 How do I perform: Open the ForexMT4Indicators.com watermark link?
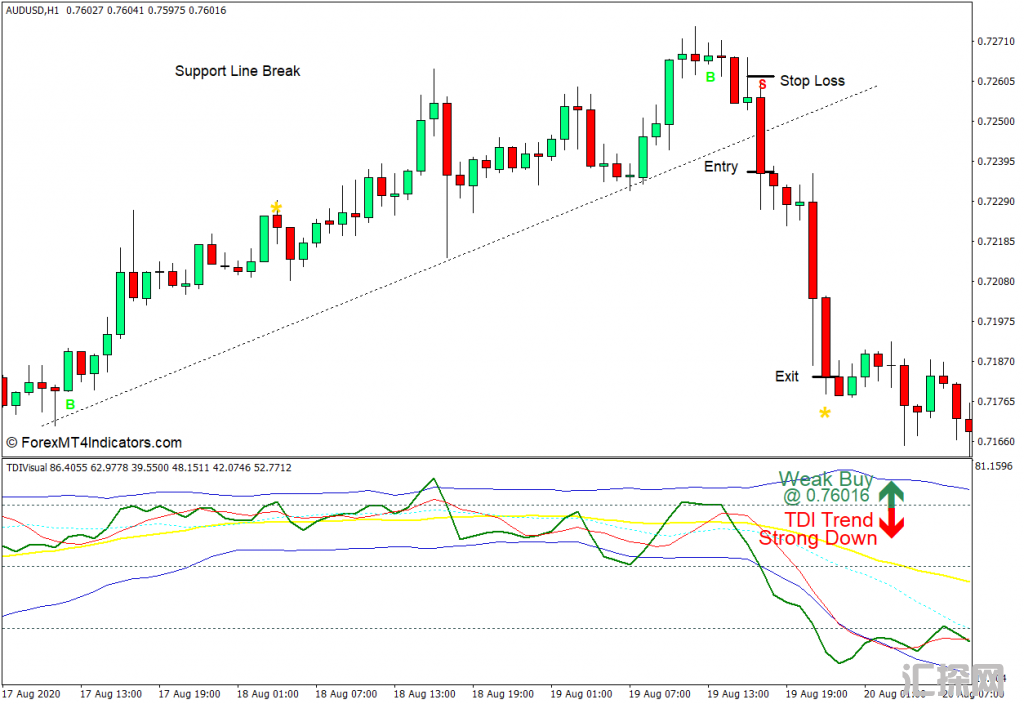click(x=94, y=442)
